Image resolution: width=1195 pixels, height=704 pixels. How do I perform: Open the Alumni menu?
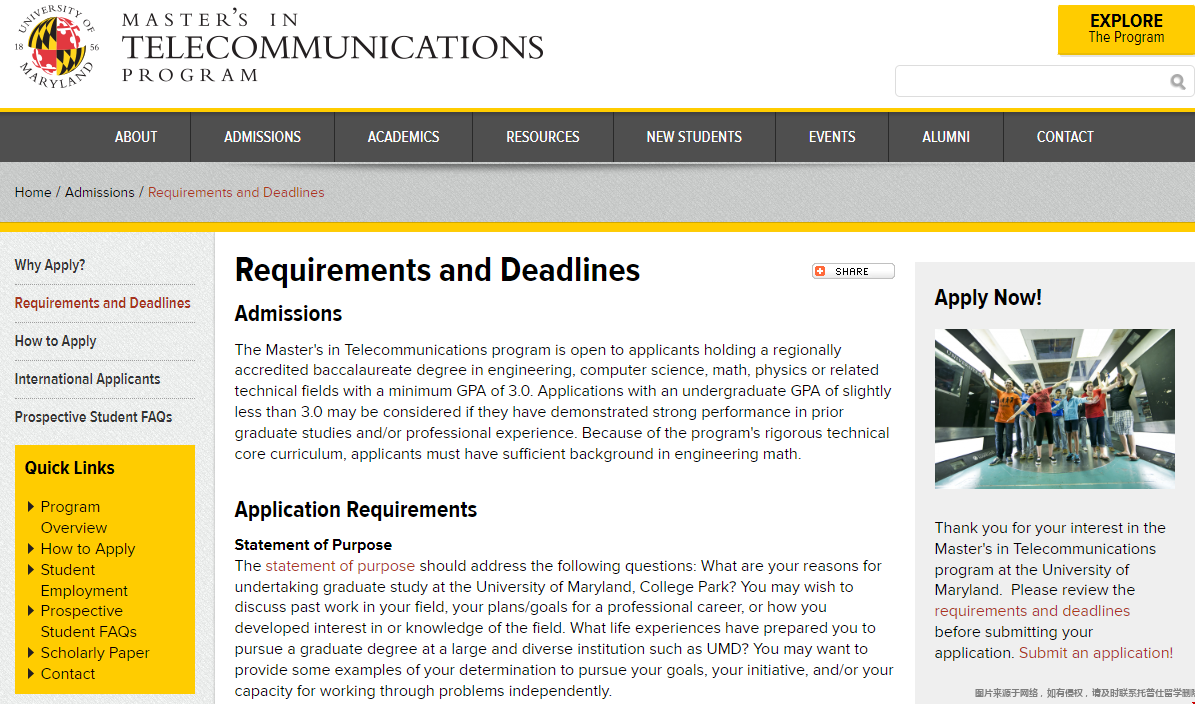(x=946, y=137)
